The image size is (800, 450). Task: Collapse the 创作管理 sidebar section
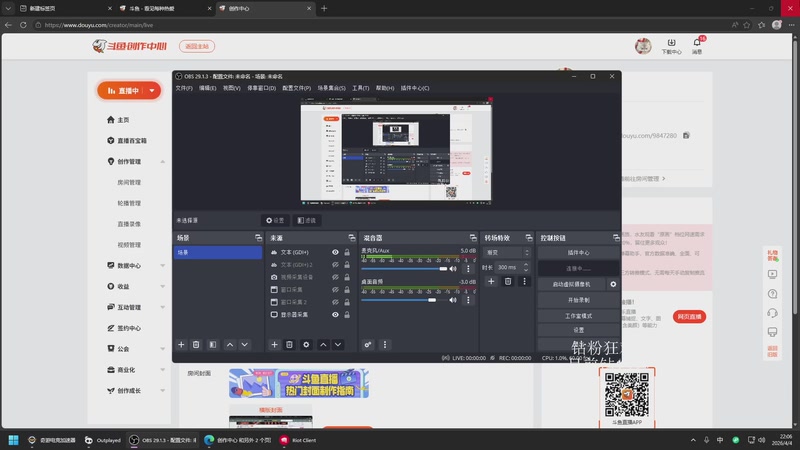163,162
